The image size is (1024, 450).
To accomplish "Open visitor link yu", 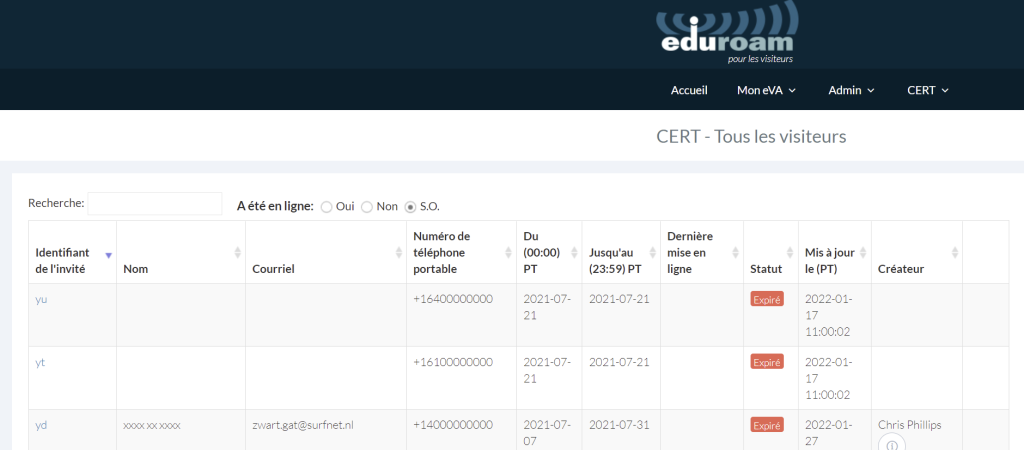I will [41, 299].
